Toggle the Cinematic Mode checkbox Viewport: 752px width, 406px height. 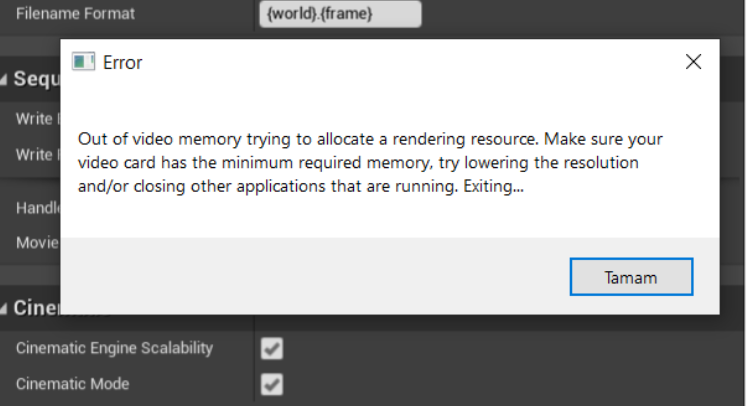[x=272, y=384]
